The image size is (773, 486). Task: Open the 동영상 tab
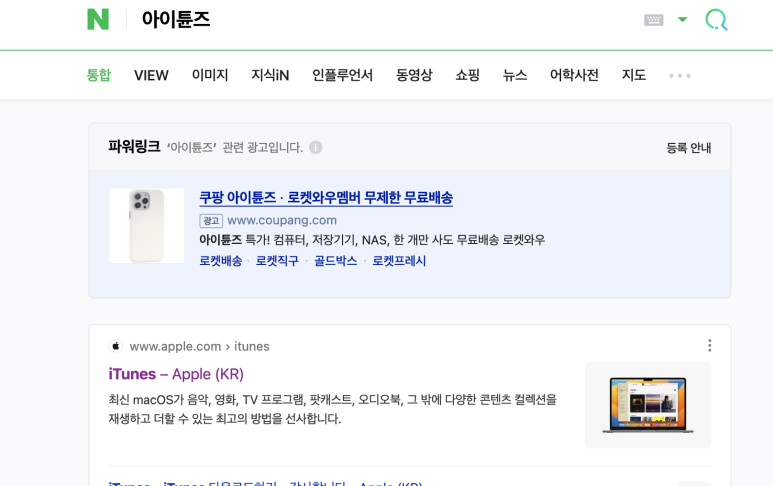click(414, 75)
